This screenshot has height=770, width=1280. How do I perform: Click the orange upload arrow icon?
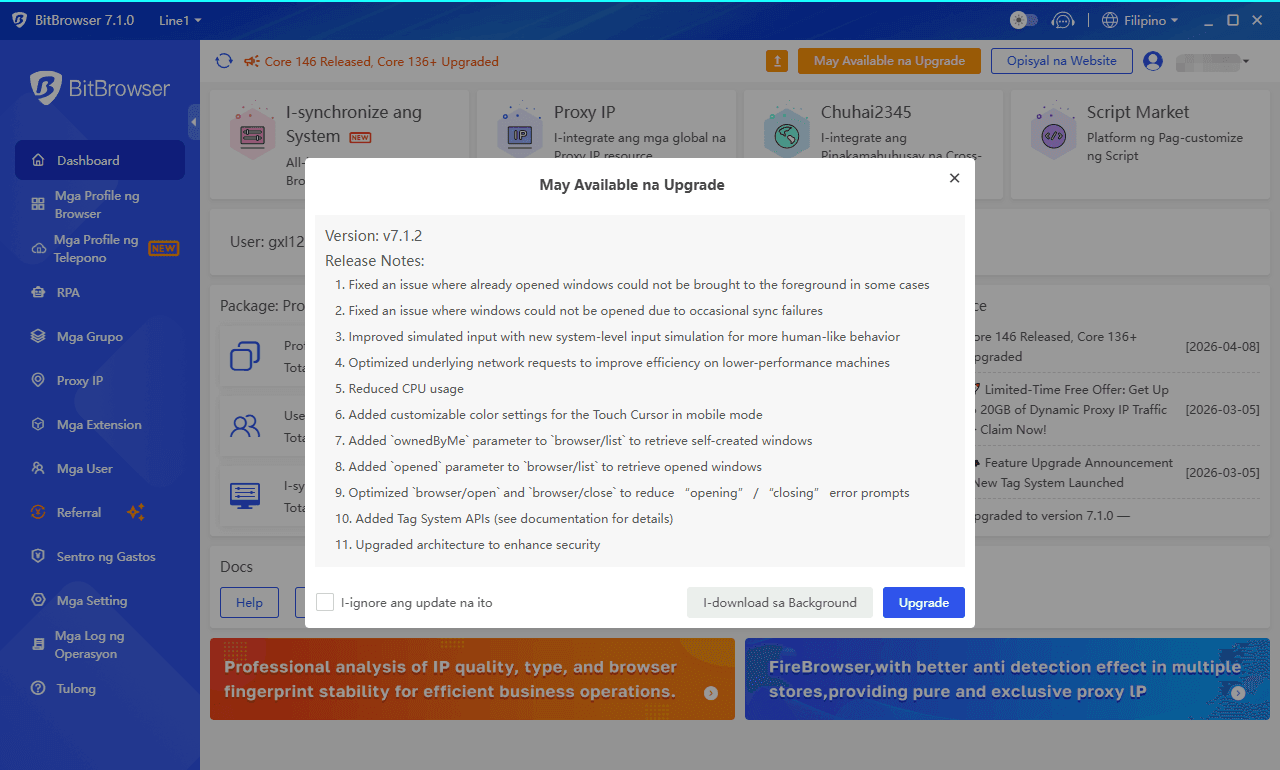[x=777, y=61]
